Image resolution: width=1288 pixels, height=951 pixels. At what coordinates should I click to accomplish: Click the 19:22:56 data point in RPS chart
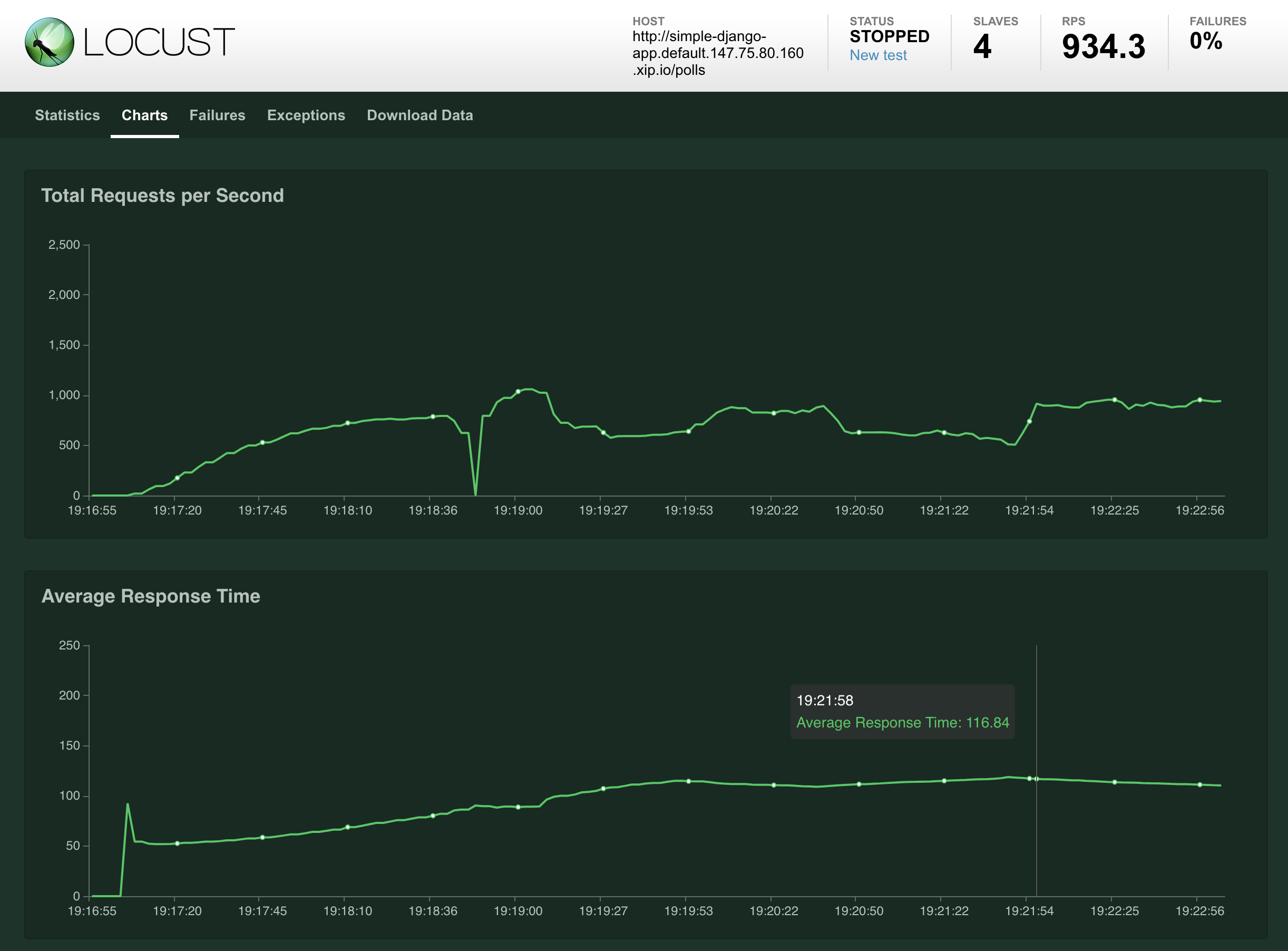coord(1199,400)
